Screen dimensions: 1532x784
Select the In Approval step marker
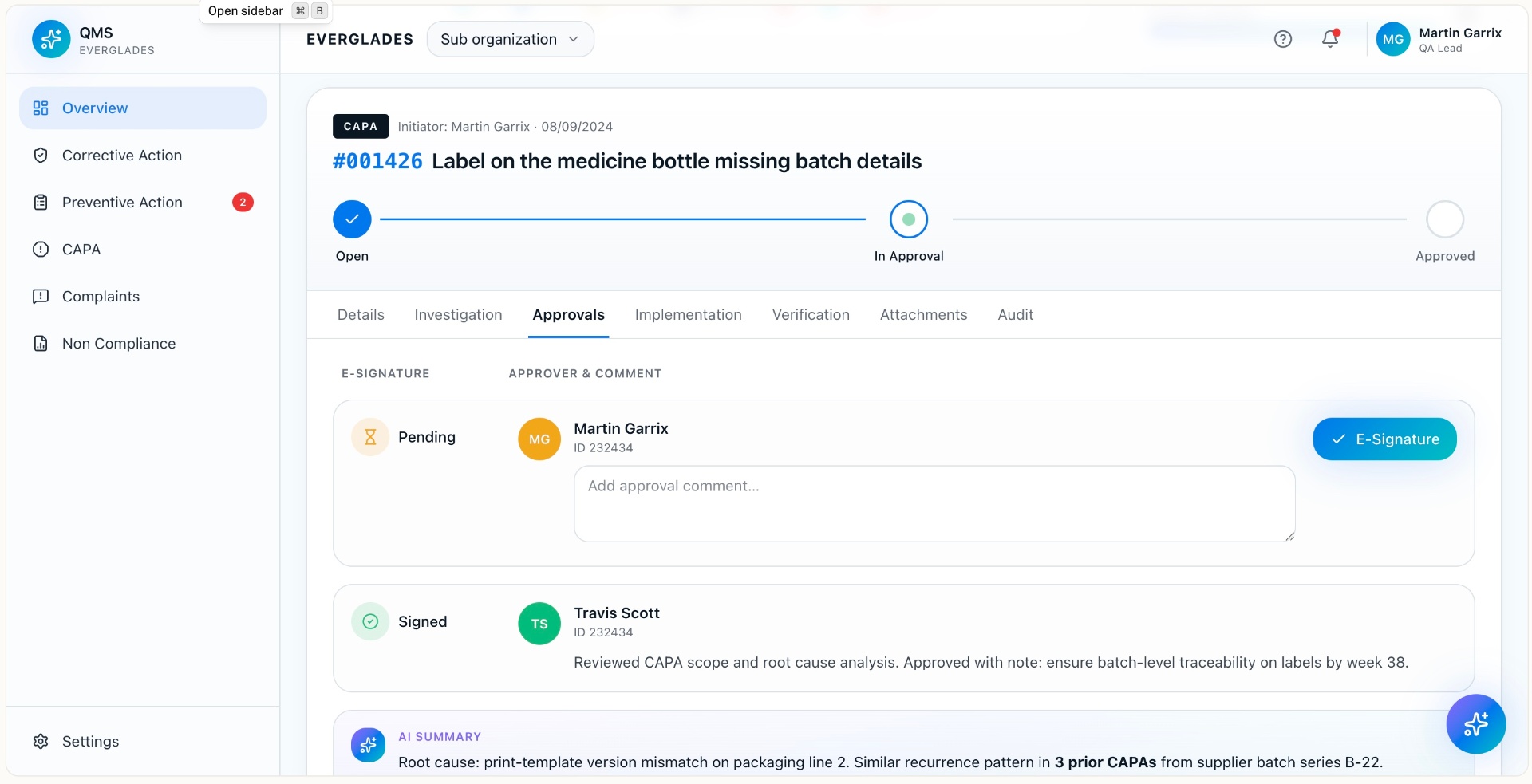point(909,219)
